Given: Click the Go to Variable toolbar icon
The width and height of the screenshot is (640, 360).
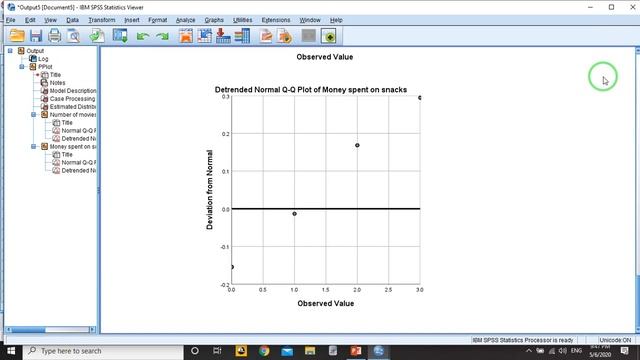Looking at the screenshot, I should coord(223,36).
